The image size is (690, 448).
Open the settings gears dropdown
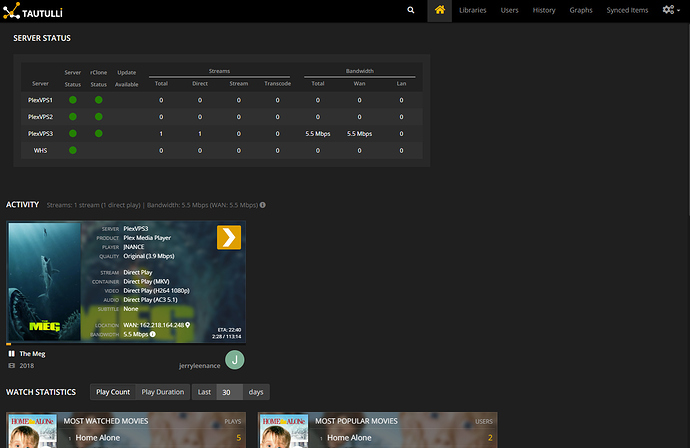[x=671, y=10]
